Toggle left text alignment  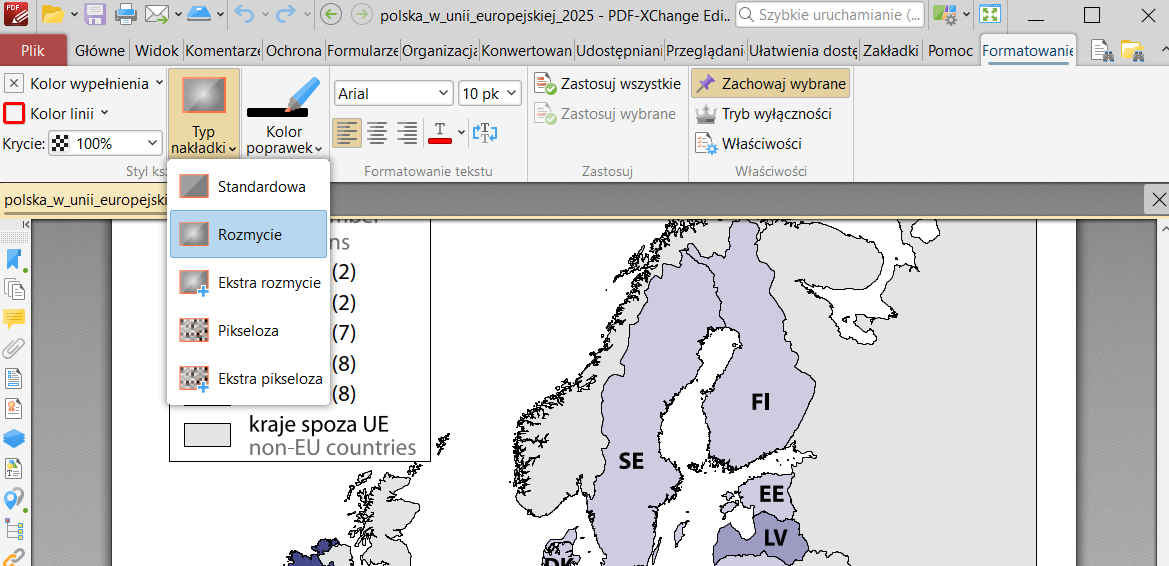(346, 132)
